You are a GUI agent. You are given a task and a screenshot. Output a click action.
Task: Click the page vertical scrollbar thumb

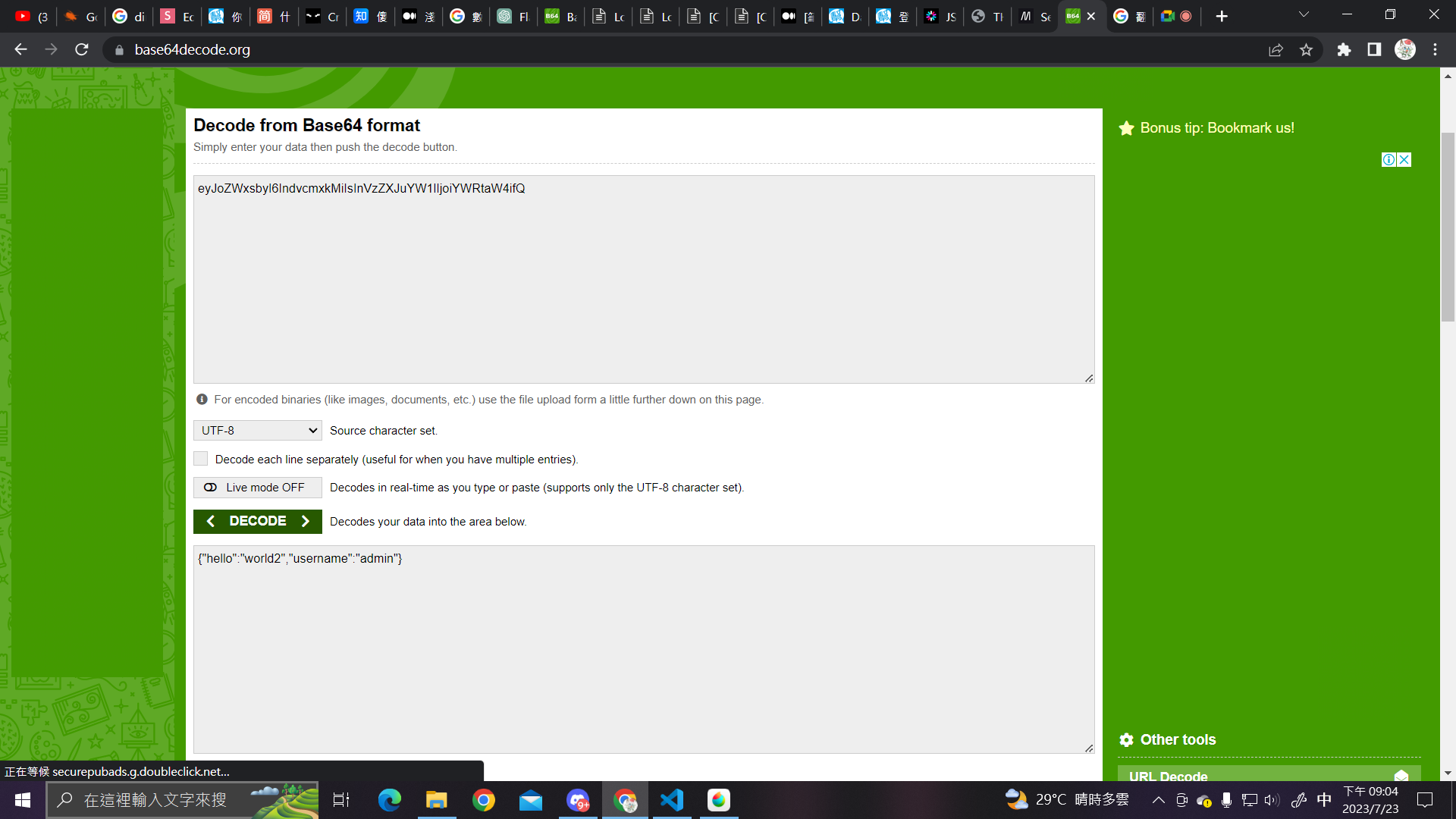click(x=1448, y=227)
